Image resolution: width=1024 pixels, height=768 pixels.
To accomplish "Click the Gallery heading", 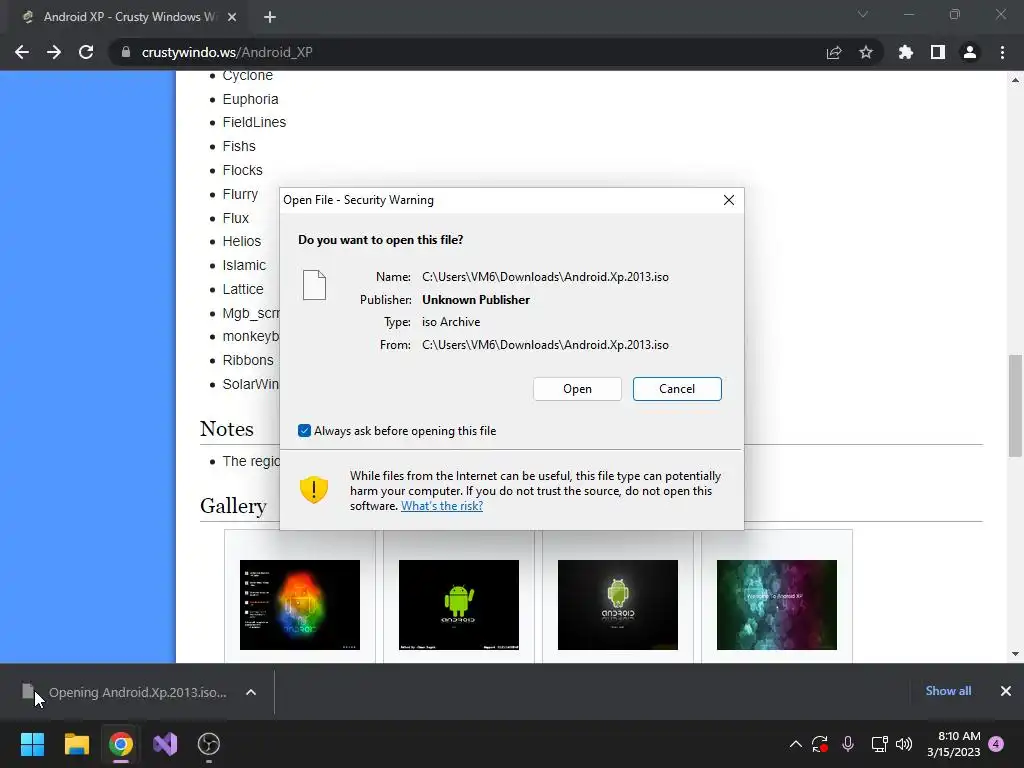I will click(x=233, y=506).
